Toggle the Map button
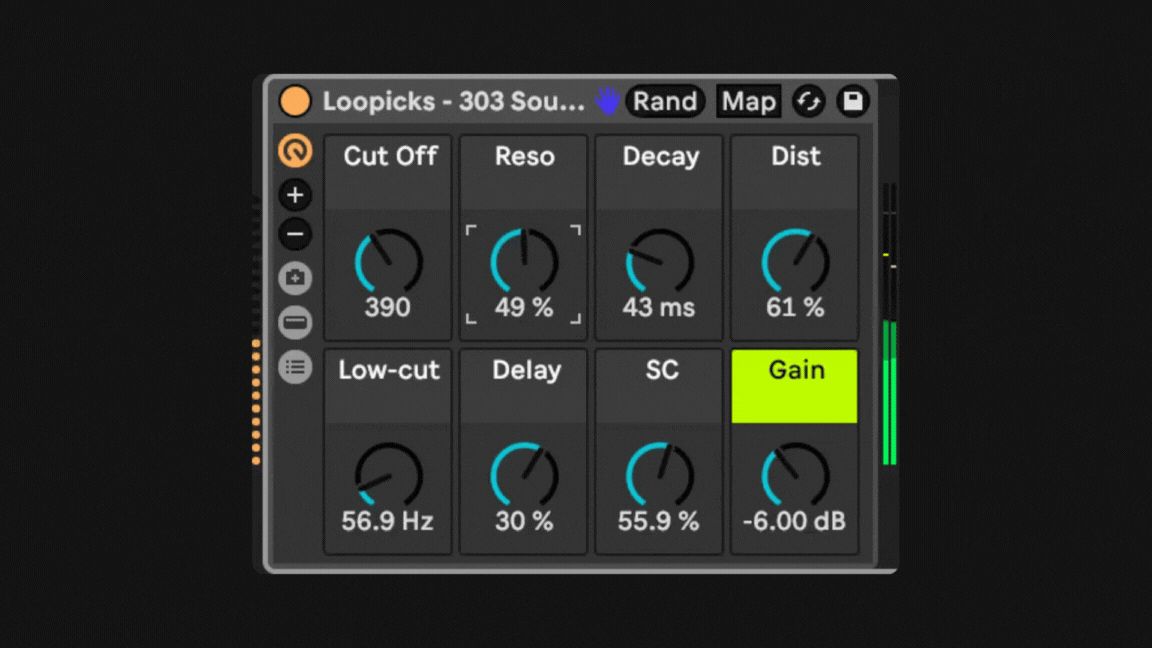Viewport: 1152px width, 648px height. [749, 101]
